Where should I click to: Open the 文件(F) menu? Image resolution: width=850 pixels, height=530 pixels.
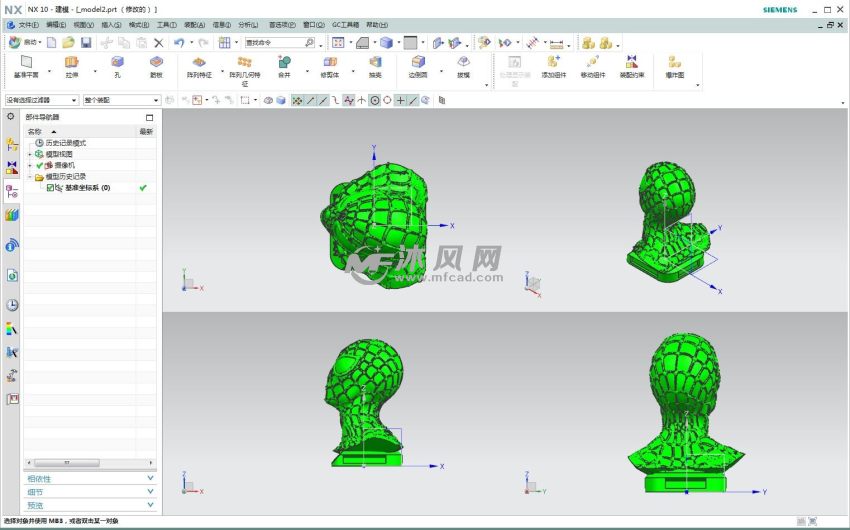pos(25,24)
